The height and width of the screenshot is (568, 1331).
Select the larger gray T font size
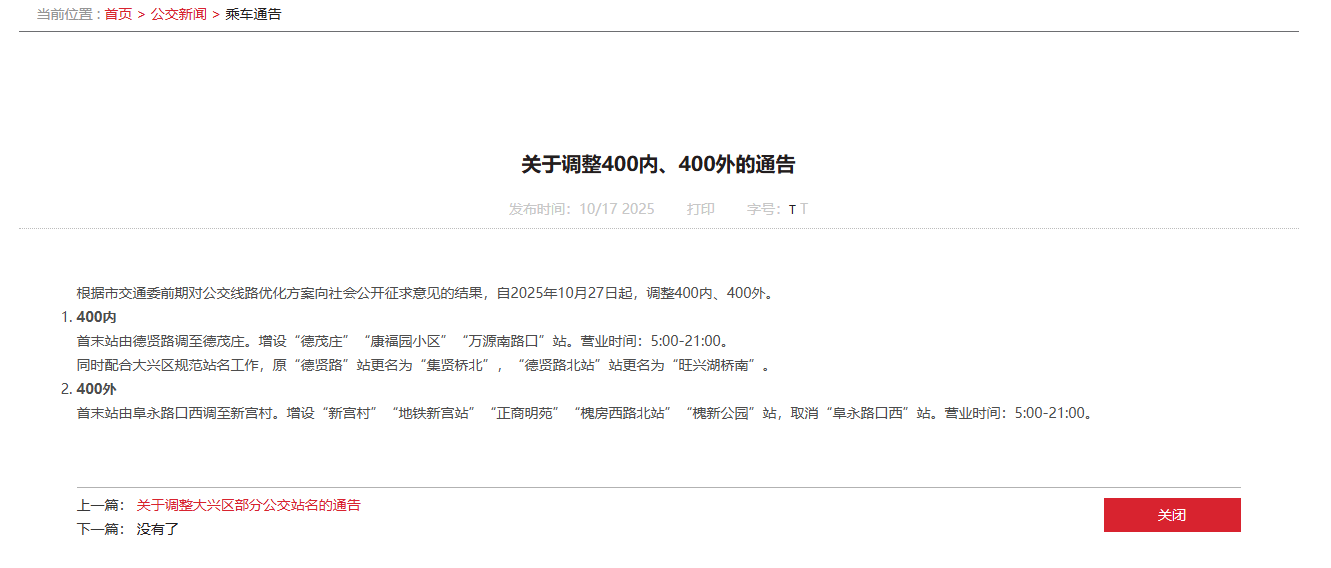(804, 209)
